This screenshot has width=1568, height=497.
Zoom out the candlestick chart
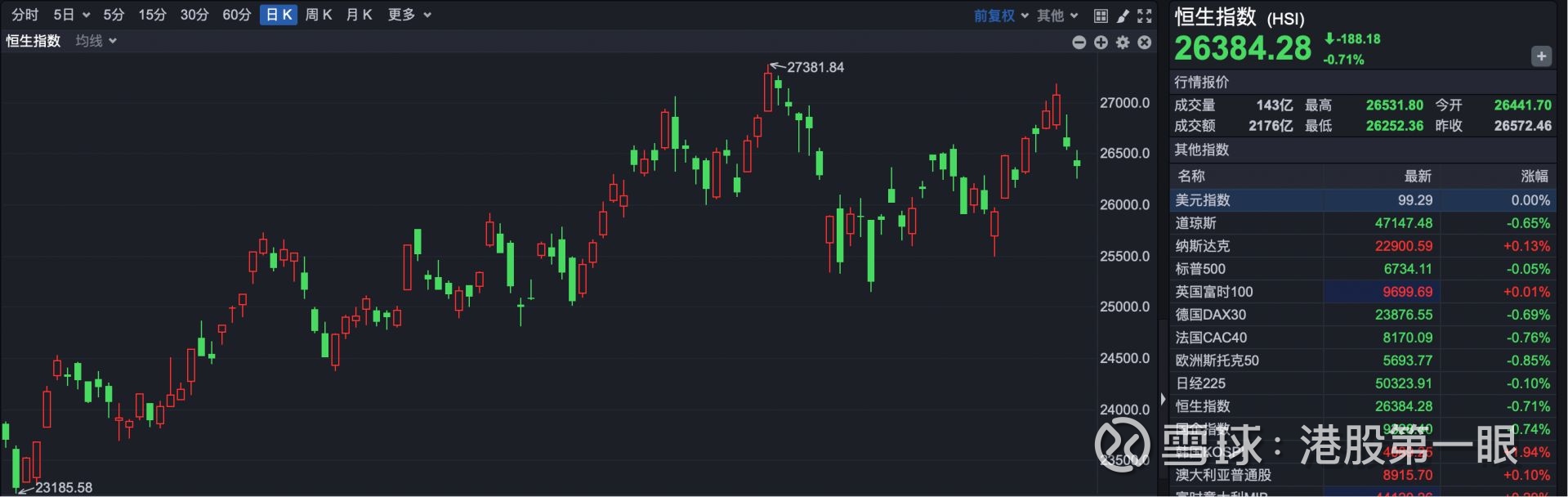point(1079,43)
